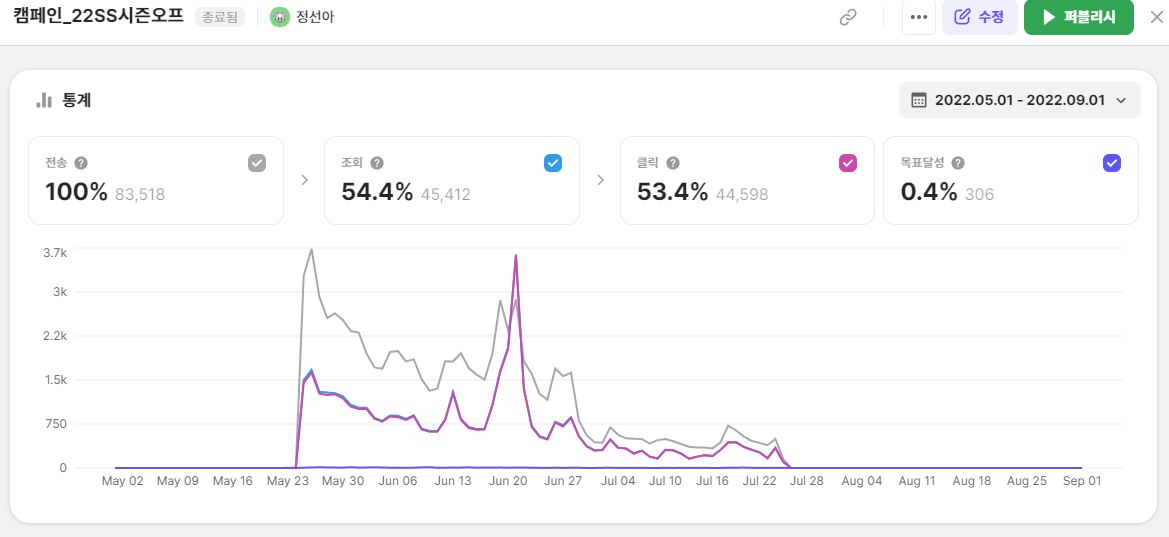Click the help icon next to 전송
Image resolution: width=1169 pixels, height=537 pixels.
pyautogui.click(x=81, y=163)
